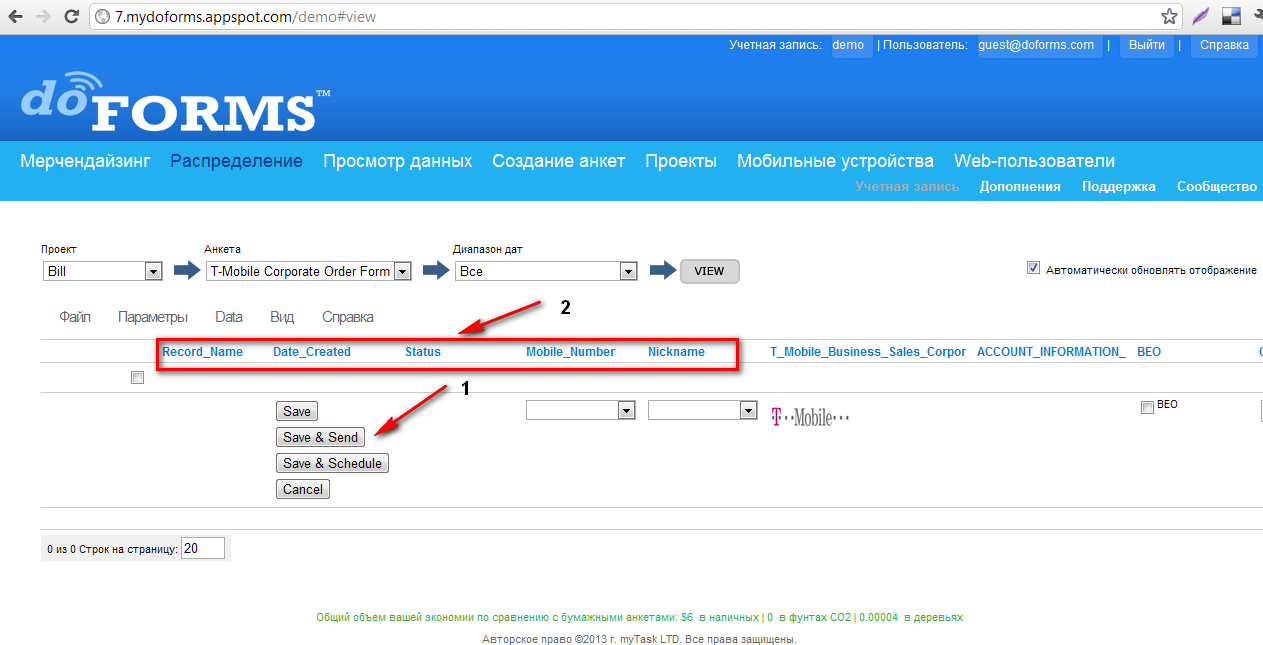The width and height of the screenshot is (1263, 645).
Task: Click the rows per page input field
Action: coord(203,548)
